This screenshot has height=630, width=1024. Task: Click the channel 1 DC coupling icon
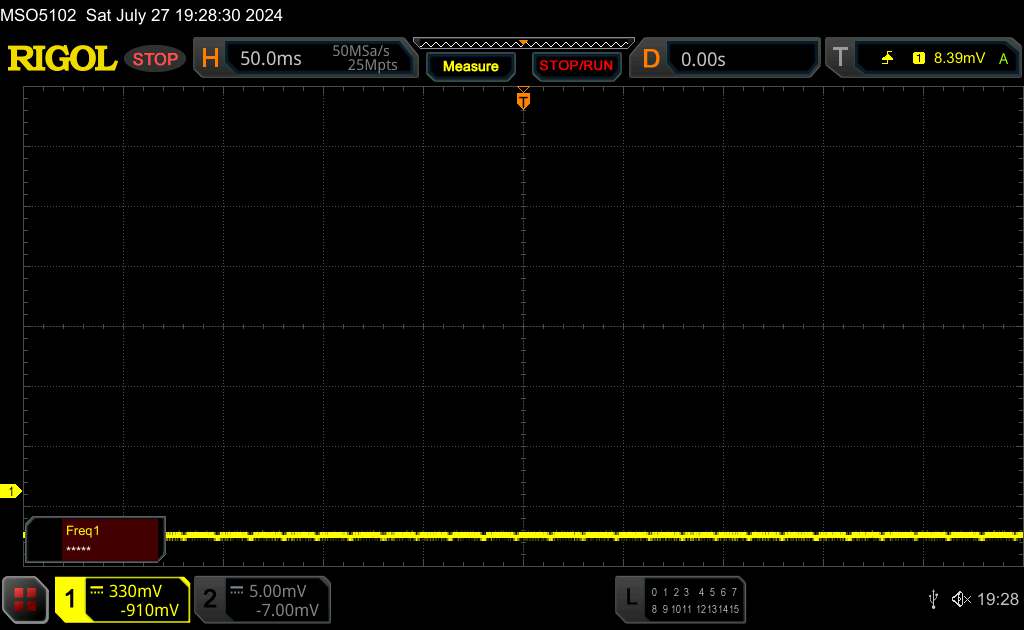pyautogui.click(x=97, y=590)
